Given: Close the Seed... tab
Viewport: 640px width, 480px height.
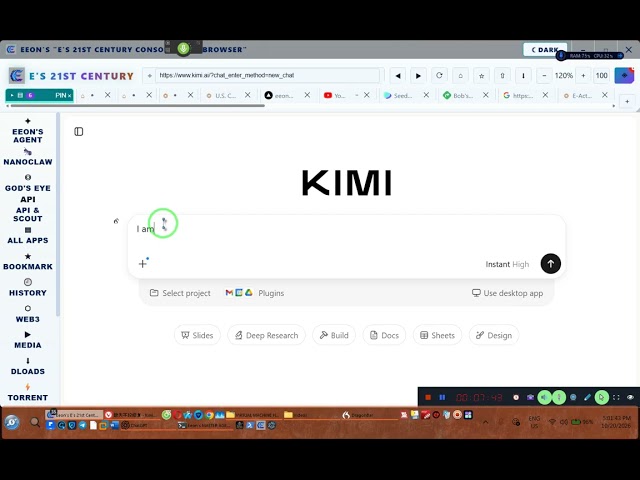Looking at the screenshot, I should [x=426, y=95].
